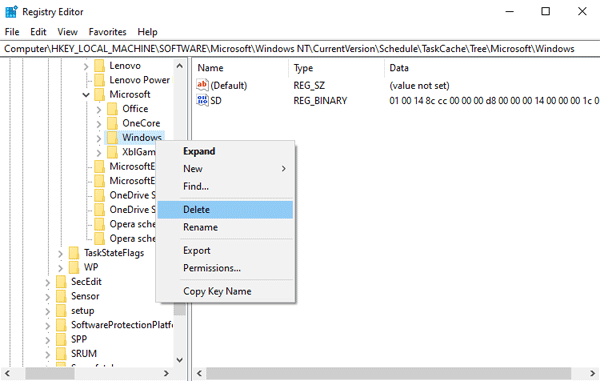Click the WP folder icon
Viewport: 600px width, 381px height.
[x=74, y=267]
